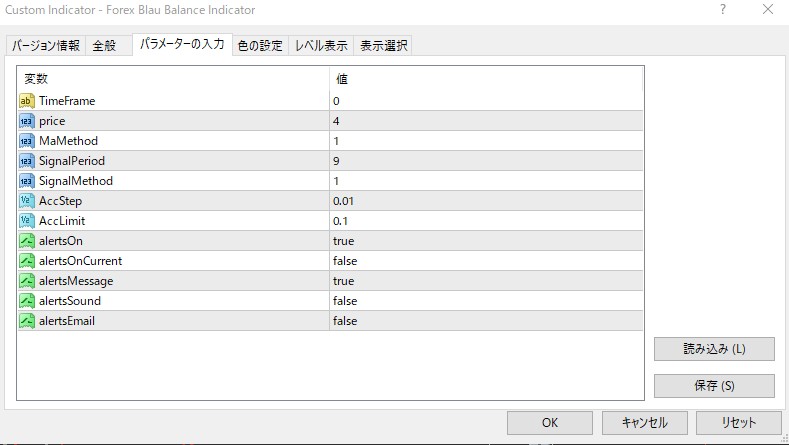Select the AccStep value 0.01 cell
Image resolution: width=789 pixels, height=445 pixels.
click(486, 201)
